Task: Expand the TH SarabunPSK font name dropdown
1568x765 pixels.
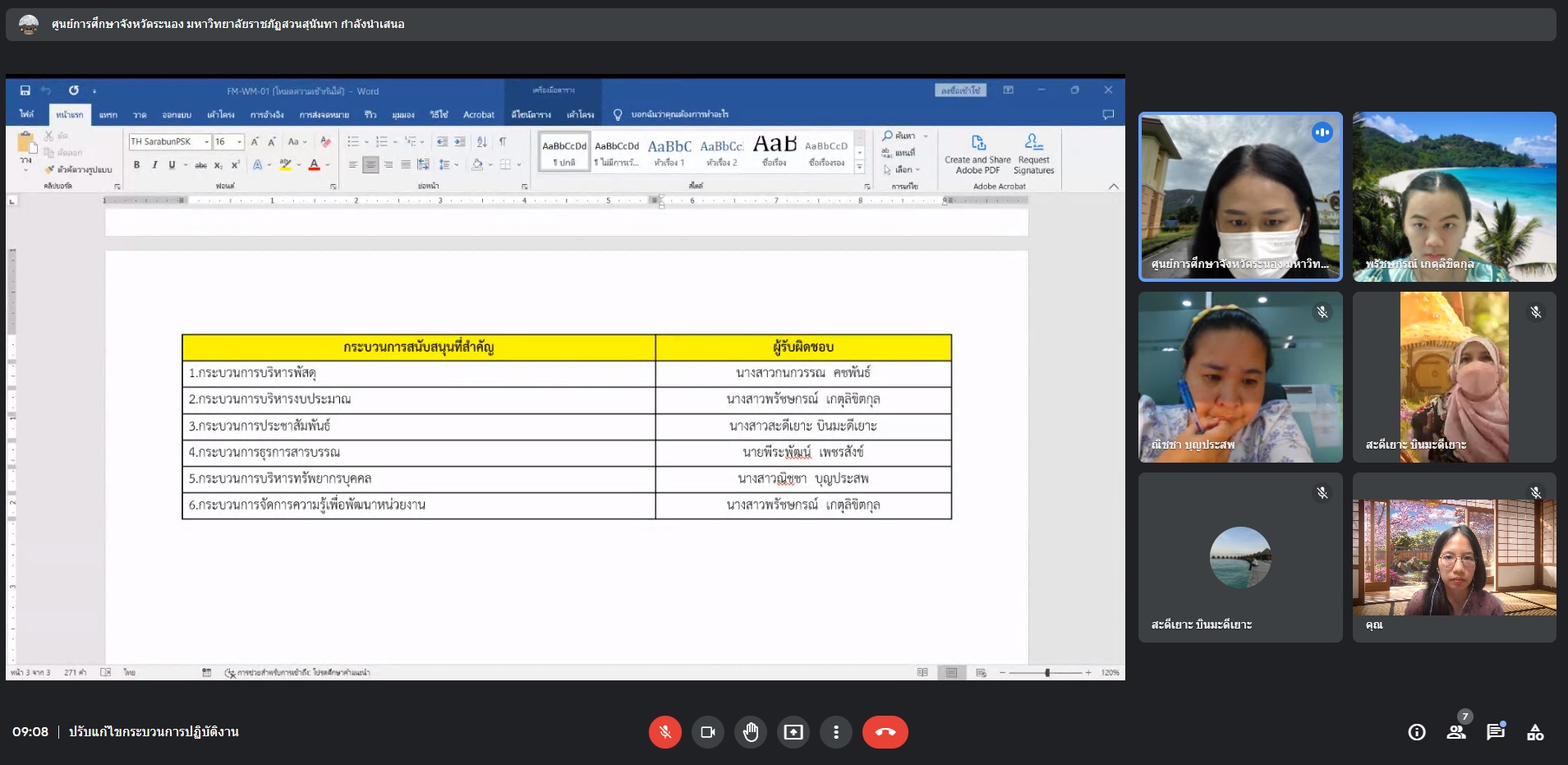Action: tap(206, 142)
